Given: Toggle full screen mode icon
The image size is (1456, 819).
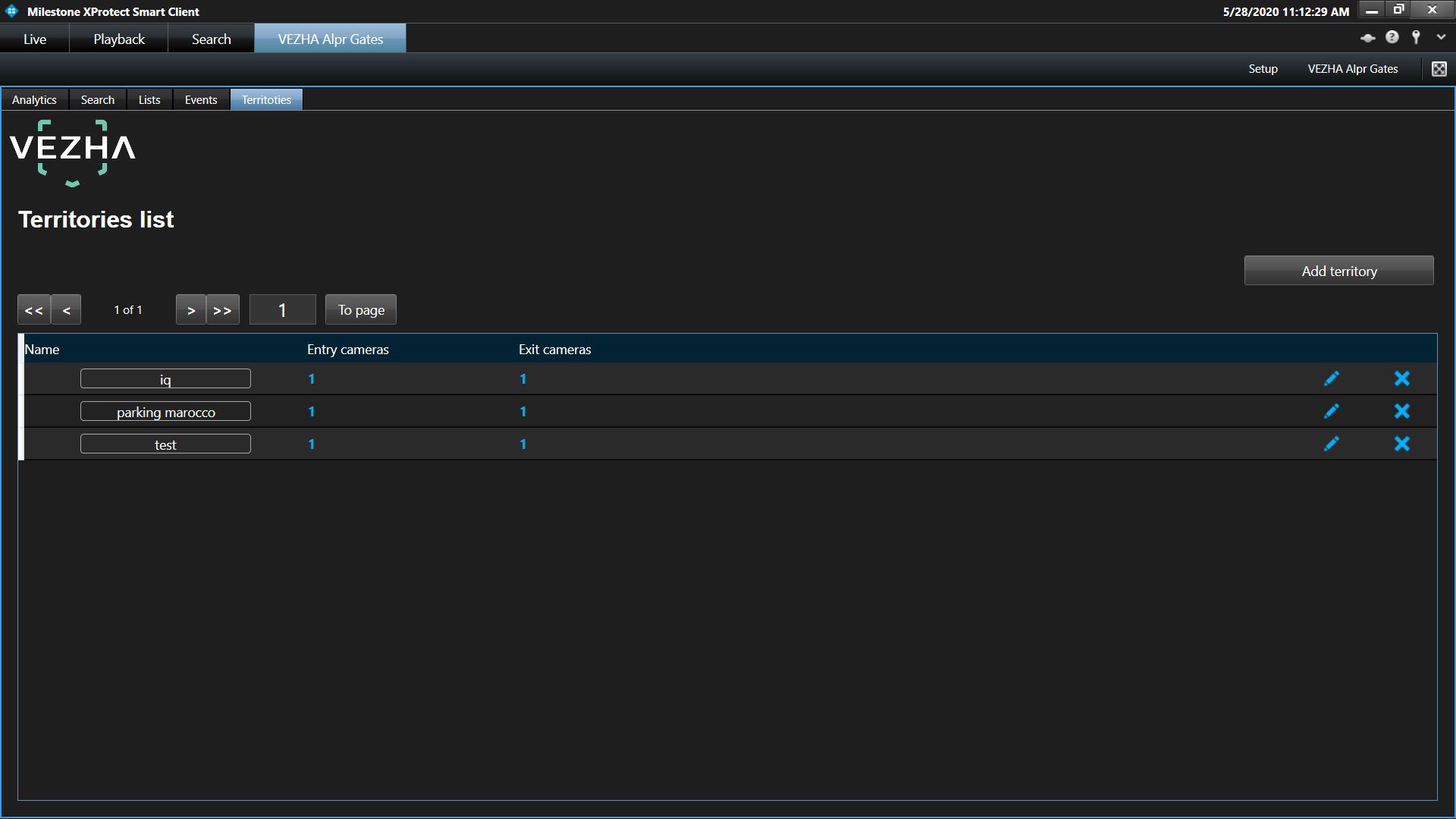Looking at the screenshot, I should 1439,69.
